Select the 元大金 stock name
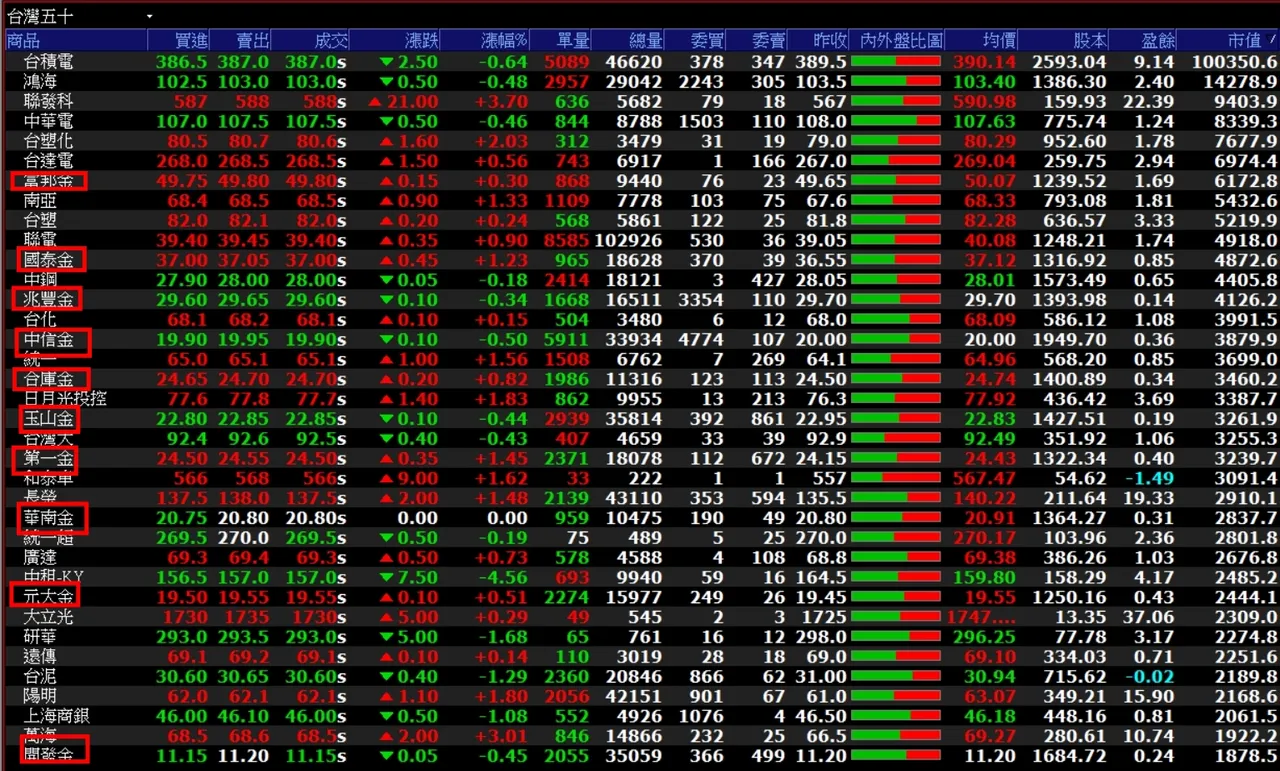The width and height of the screenshot is (1280, 771). point(48,596)
